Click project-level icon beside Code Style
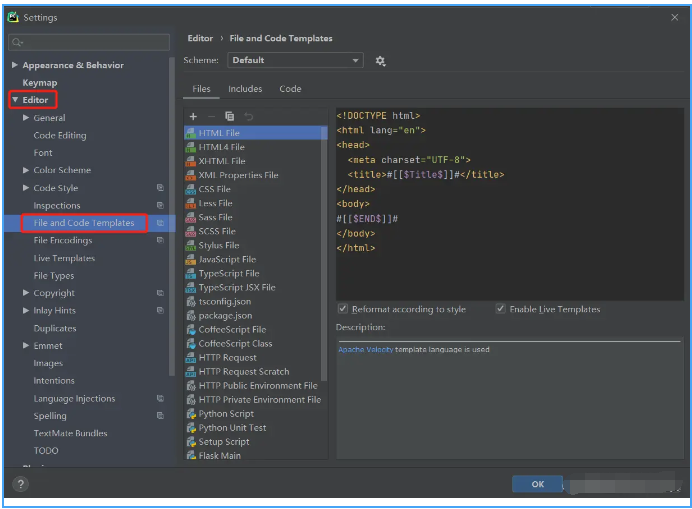Image resolution: width=692 pixels, height=509 pixels. [x=160, y=188]
